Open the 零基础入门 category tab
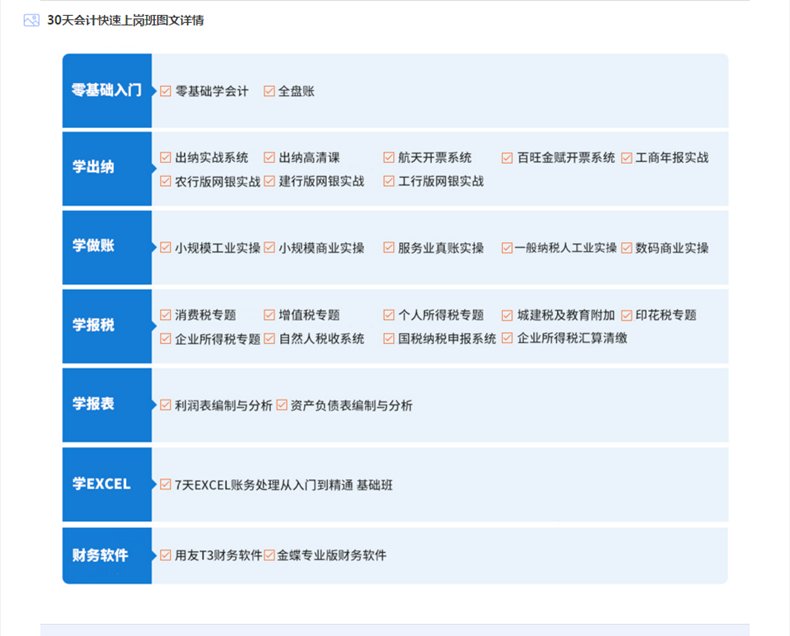Screen dimensions: 790x636 click(x=107, y=91)
